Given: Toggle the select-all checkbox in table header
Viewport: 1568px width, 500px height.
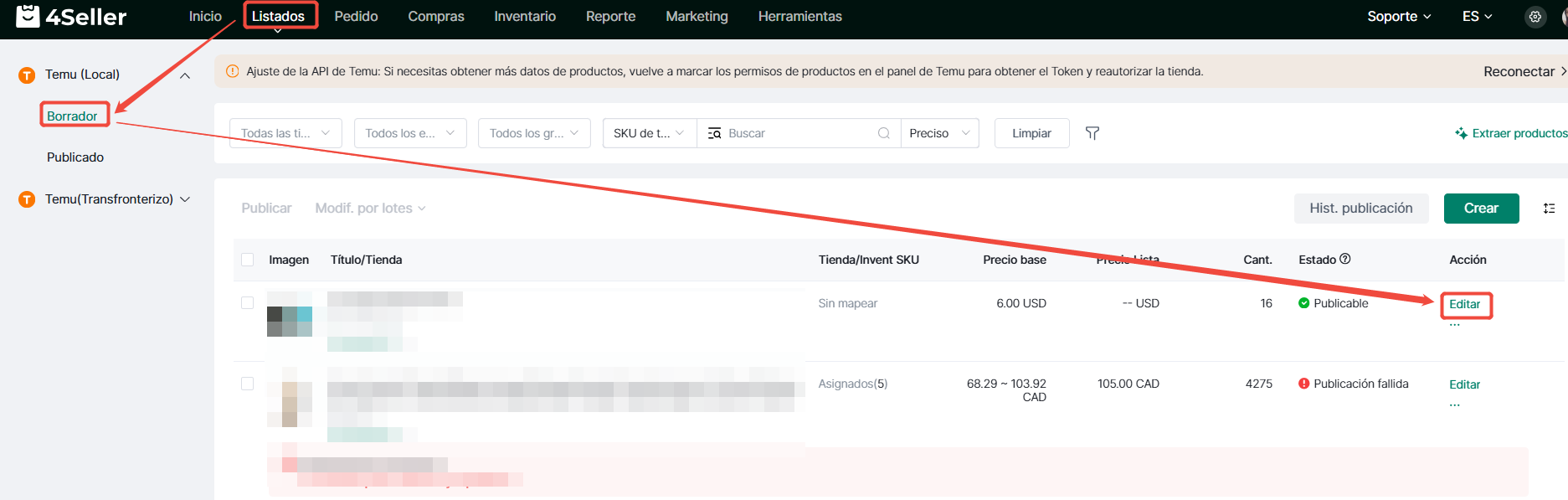Looking at the screenshot, I should pos(247,260).
